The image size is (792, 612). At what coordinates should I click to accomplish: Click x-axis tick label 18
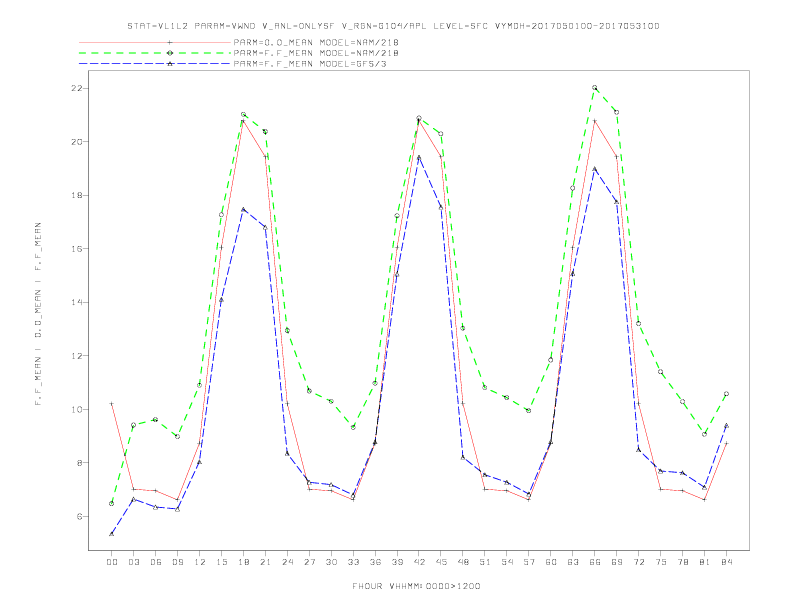point(243,562)
